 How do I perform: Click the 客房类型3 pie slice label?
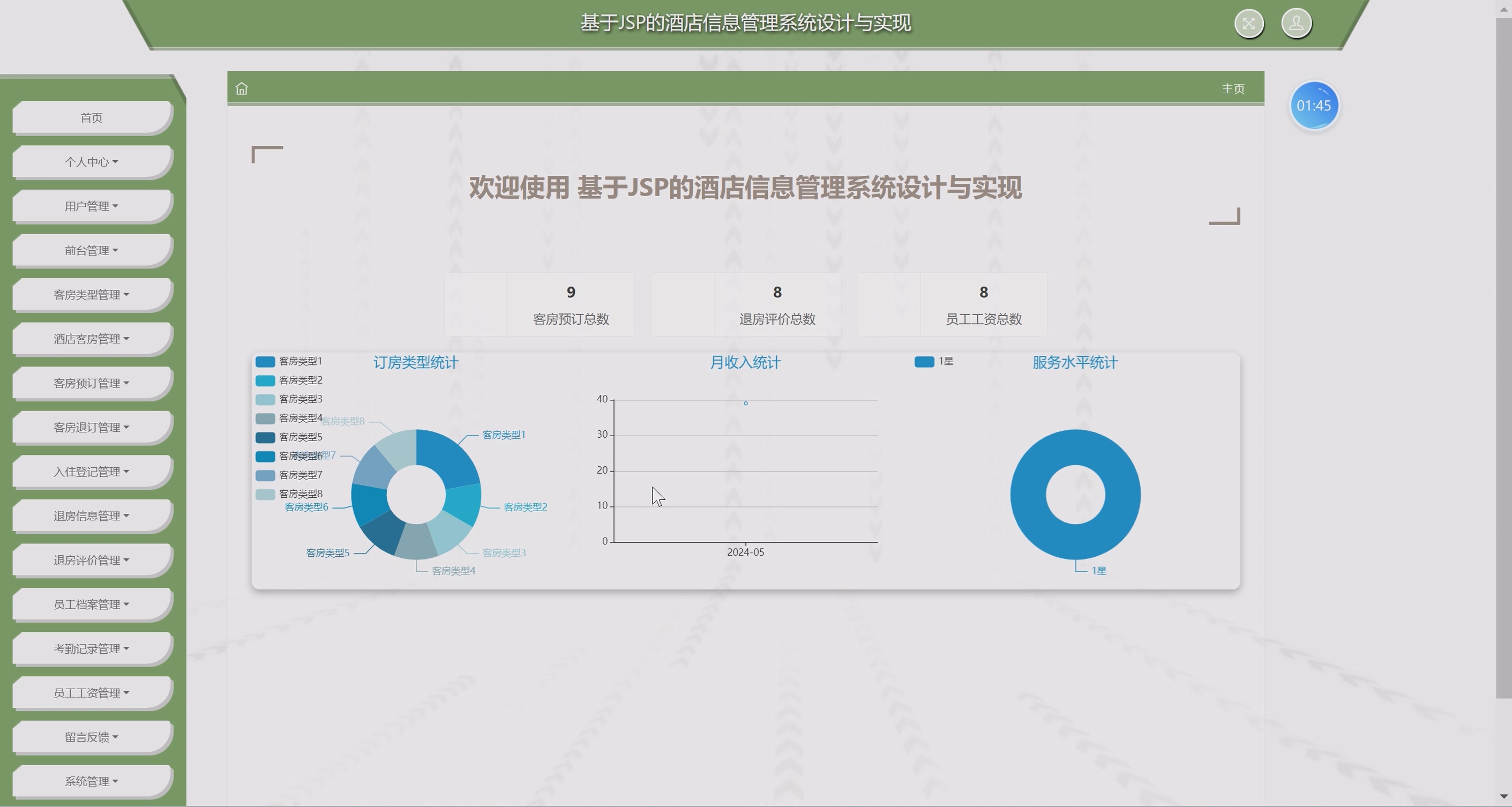tap(504, 553)
